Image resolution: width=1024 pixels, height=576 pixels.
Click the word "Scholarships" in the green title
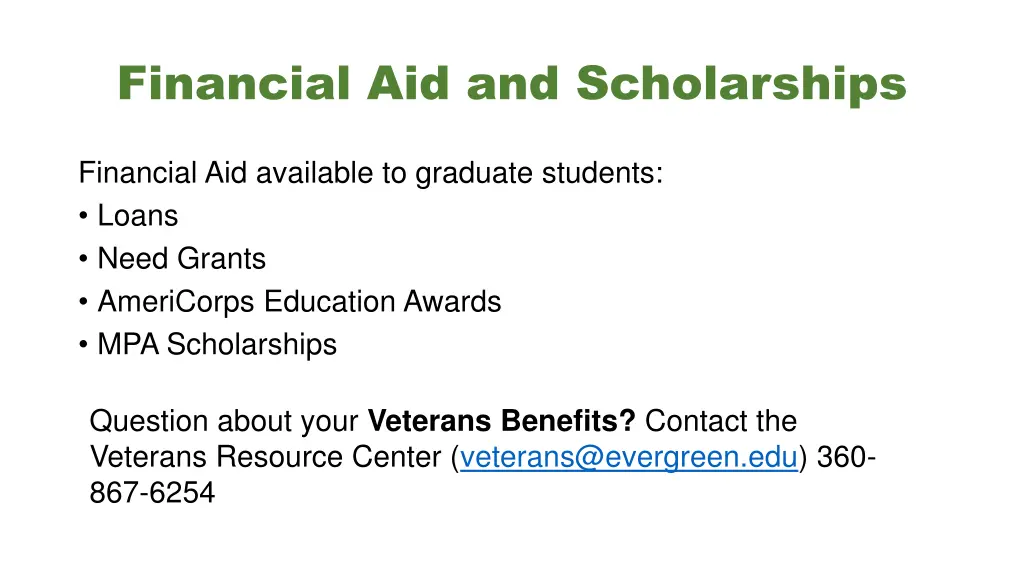tap(741, 83)
